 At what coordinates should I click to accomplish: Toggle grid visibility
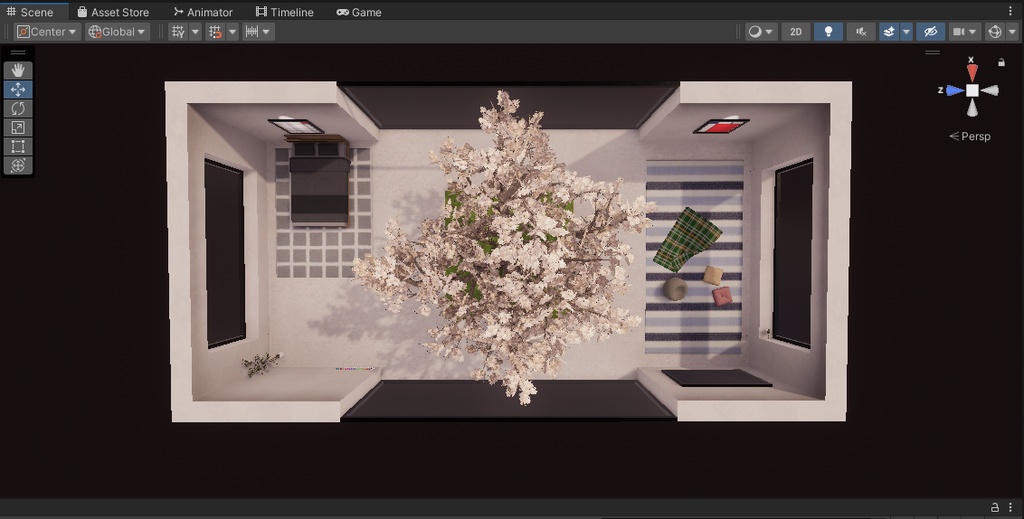pos(178,31)
